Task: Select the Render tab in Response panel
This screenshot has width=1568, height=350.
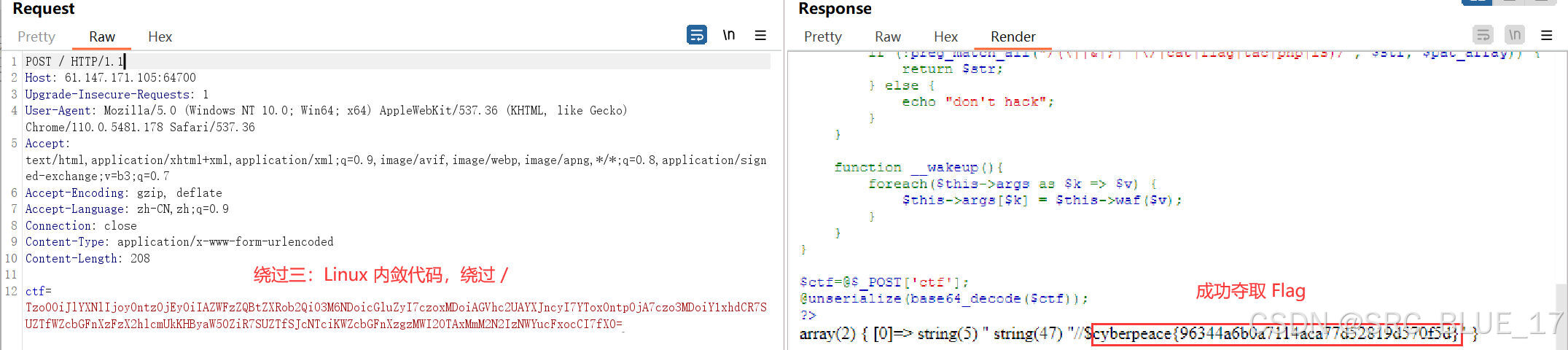Action: point(1013,36)
